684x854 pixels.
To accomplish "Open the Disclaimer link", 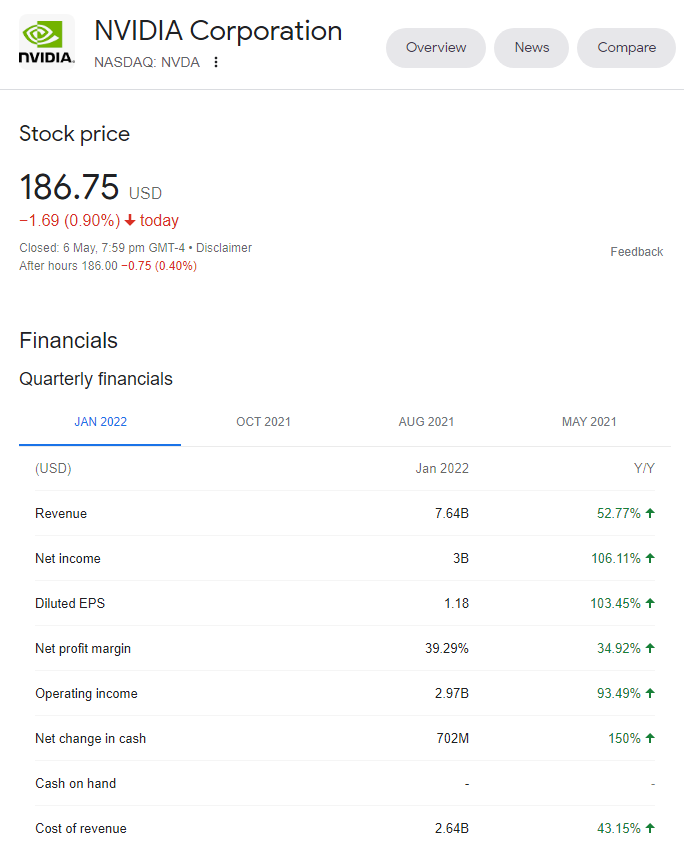I will tap(224, 248).
